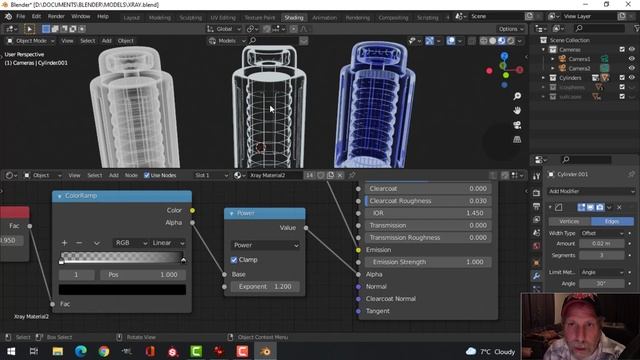Open Output properties tab icon
640x360 pixels.
pos(536,206)
